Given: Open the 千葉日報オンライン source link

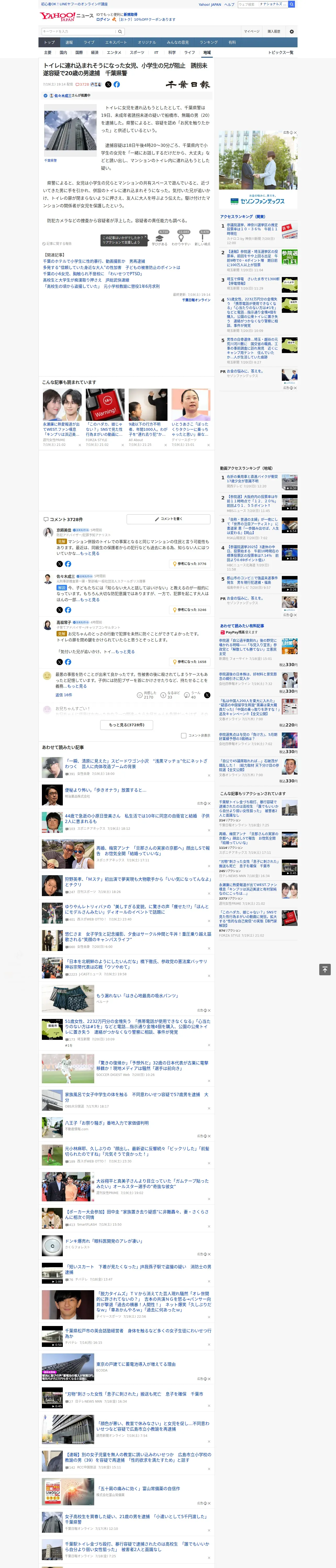Looking at the screenshot, I should pos(196,299).
